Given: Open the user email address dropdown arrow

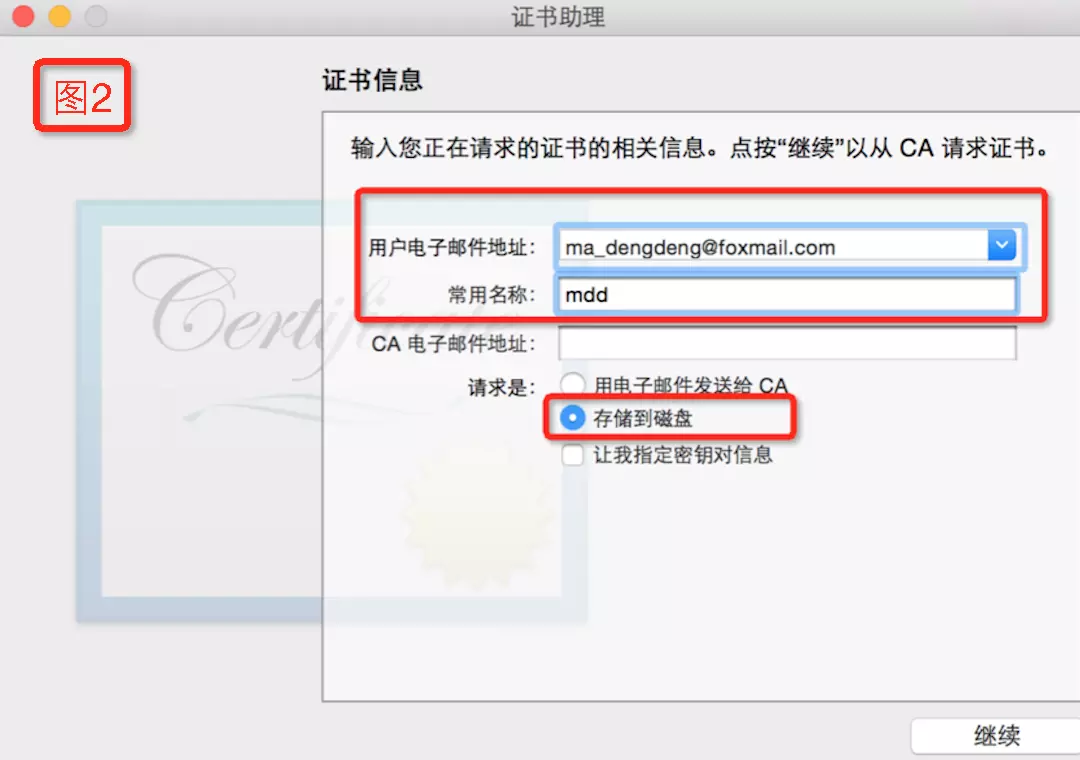Looking at the screenshot, I should pyautogui.click(x=1001, y=245).
